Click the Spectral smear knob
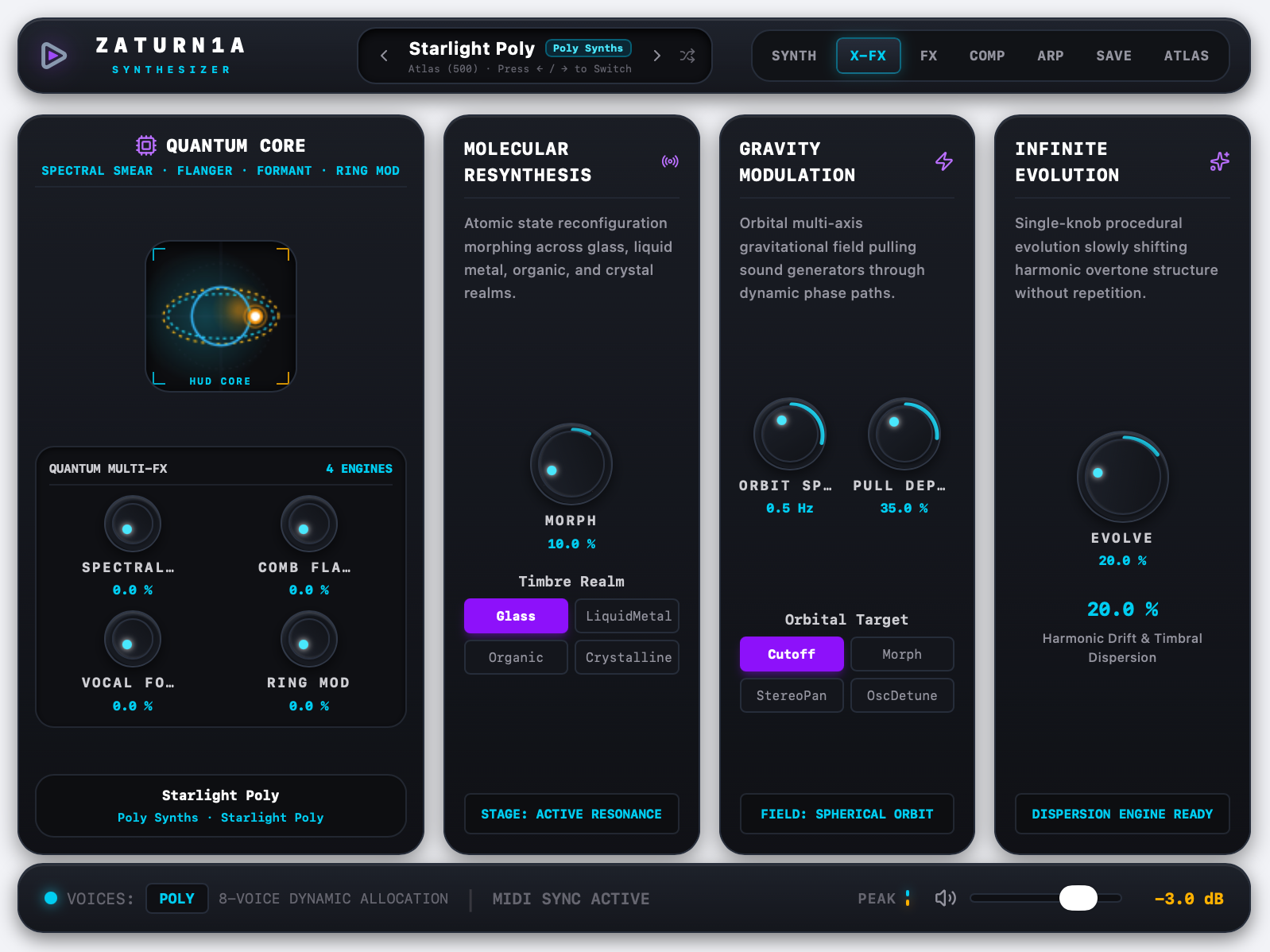1270x952 pixels. [133, 524]
